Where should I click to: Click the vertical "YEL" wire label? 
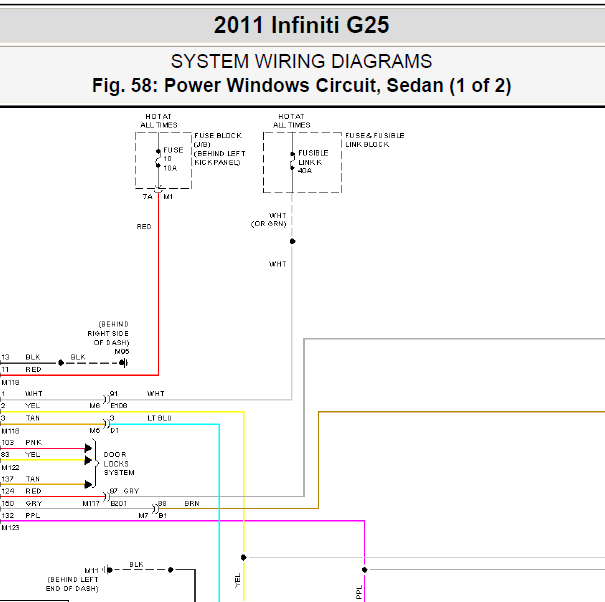click(237, 581)
